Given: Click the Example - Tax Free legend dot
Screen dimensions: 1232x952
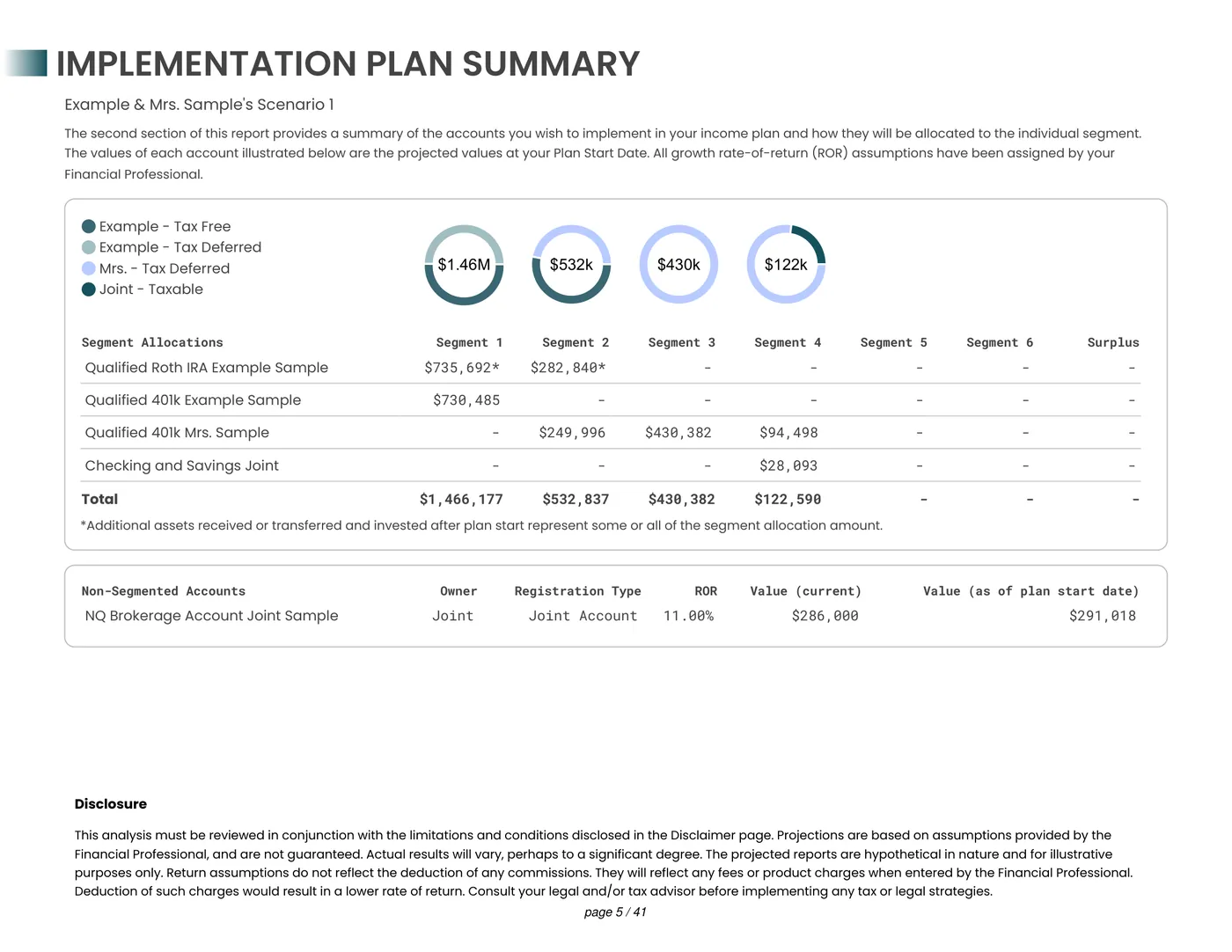Looking at the screenshot, I should 89,226.
